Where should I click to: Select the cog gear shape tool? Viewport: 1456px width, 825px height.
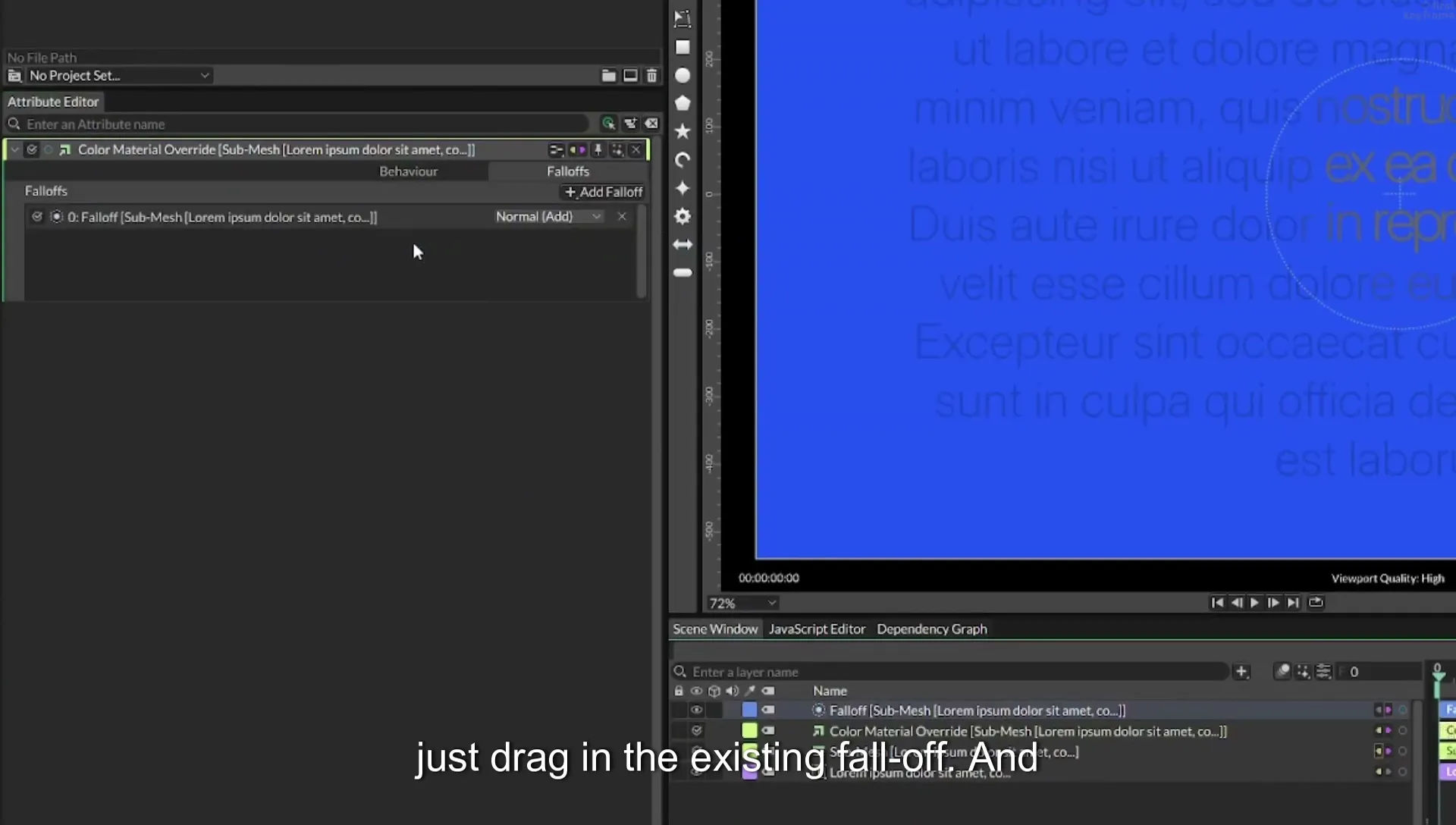pyautogui.click(x=682, y=217)
